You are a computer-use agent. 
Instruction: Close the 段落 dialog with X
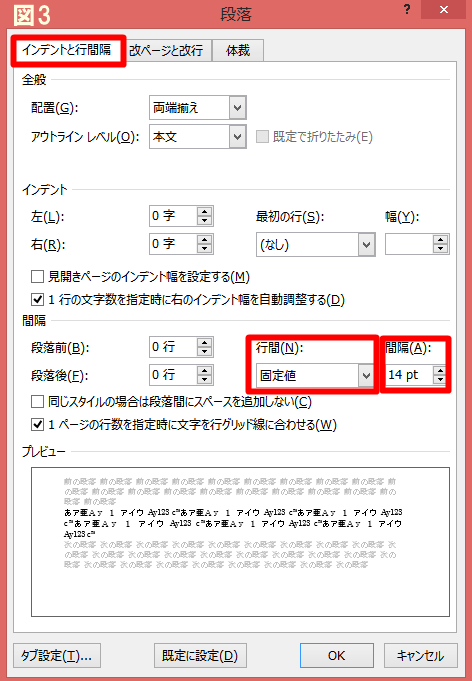click(444, 10)
